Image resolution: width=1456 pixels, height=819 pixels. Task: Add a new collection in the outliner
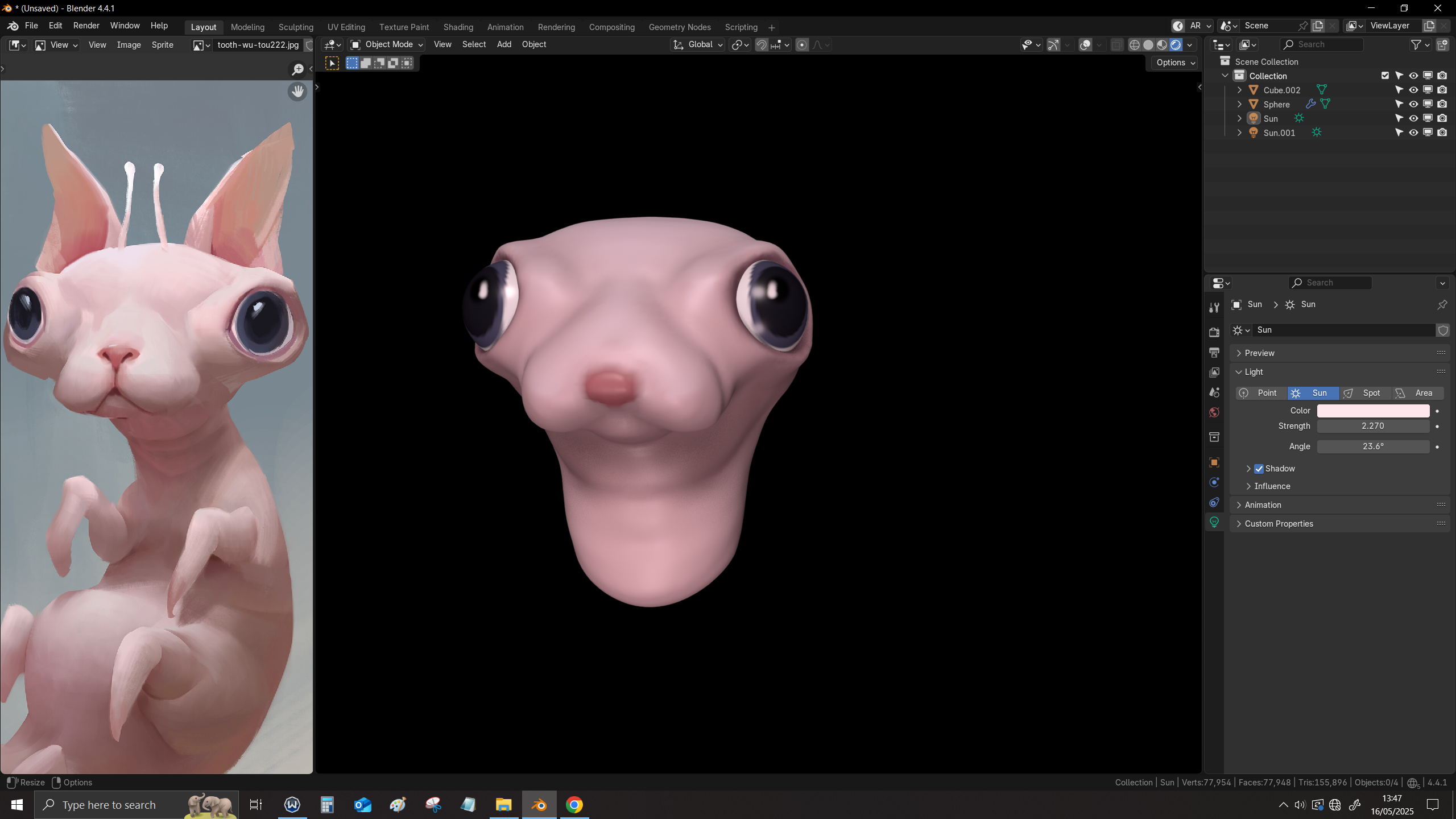coord(1442,45)
